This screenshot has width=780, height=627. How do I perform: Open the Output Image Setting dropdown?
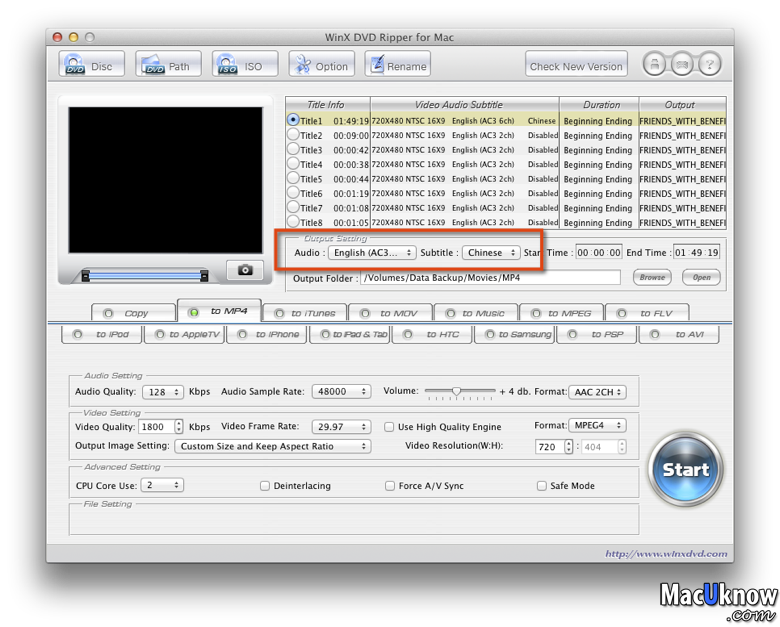pyautogui.click(x=272, y=446)
